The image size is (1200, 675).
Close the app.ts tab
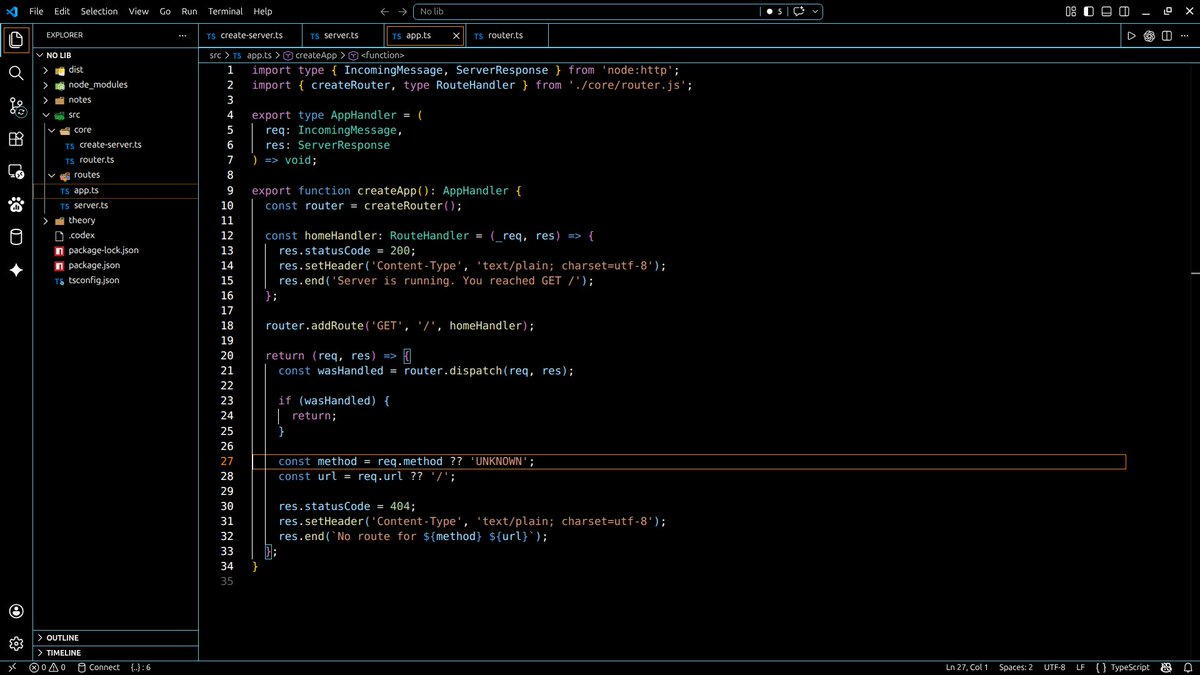point(457,36)
